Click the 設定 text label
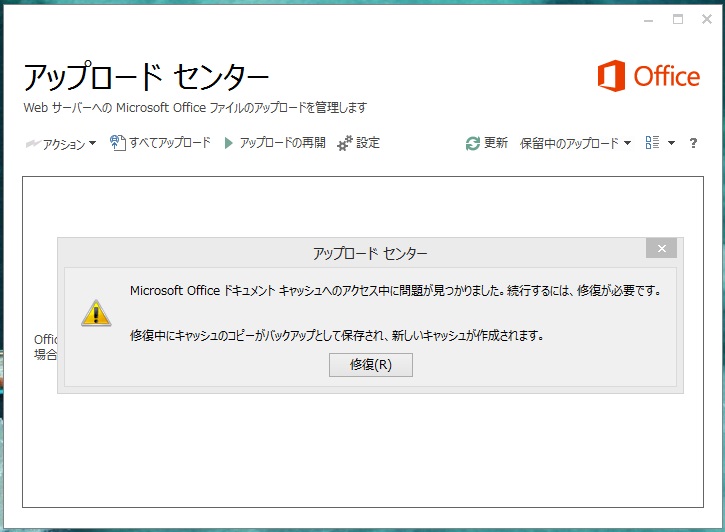 (368, 143)
